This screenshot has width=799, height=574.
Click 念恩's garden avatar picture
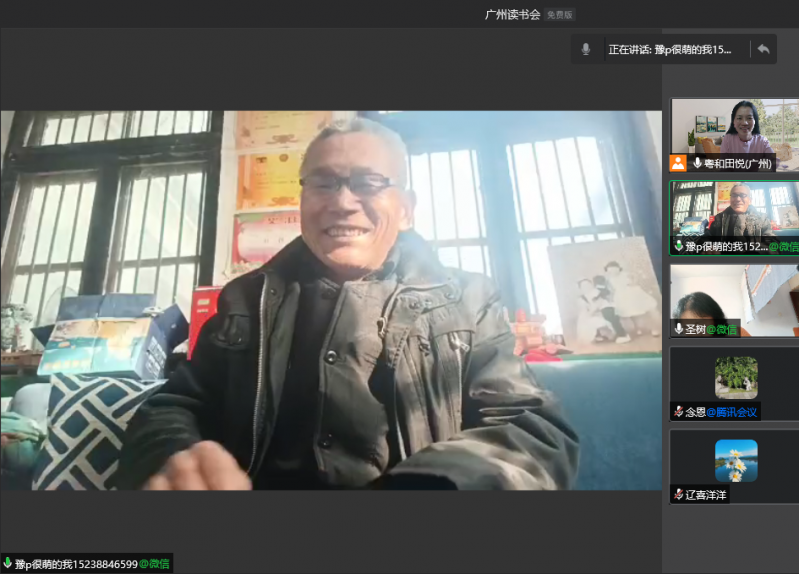click(735, 378)
